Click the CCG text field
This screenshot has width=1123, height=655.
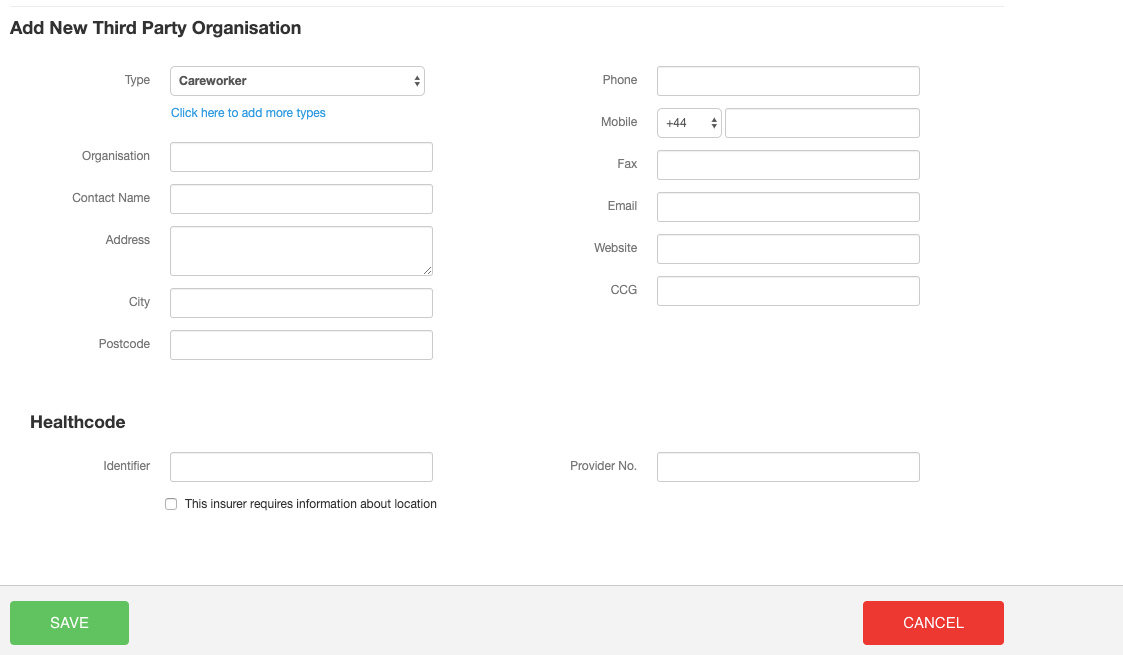point(788,291)
